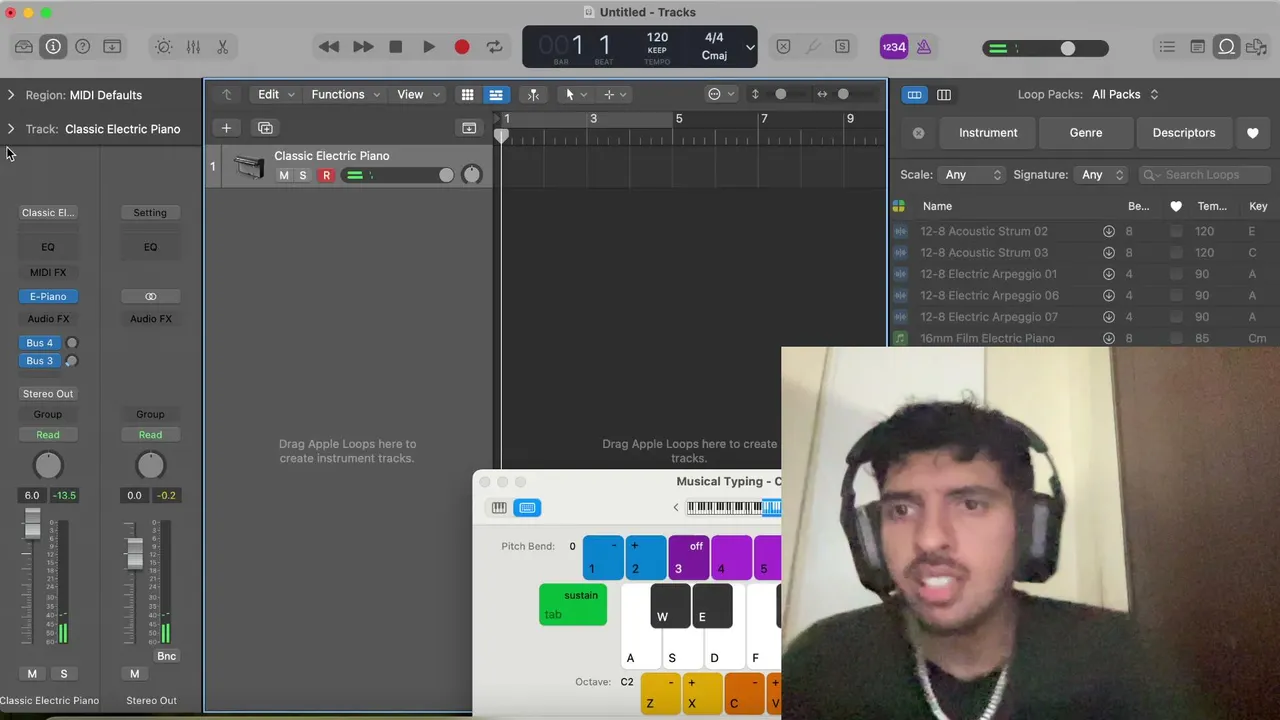Open the Note Pads icon

click(x=1197, y=47)
